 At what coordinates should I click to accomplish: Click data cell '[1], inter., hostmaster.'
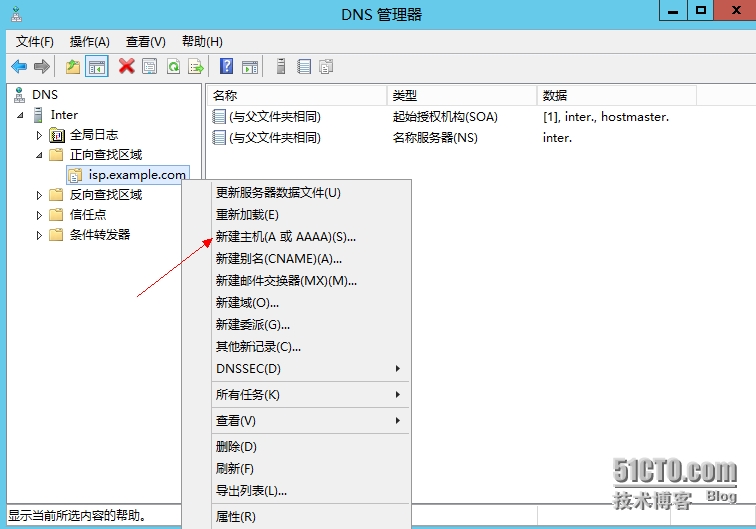(x=606, y=117)
